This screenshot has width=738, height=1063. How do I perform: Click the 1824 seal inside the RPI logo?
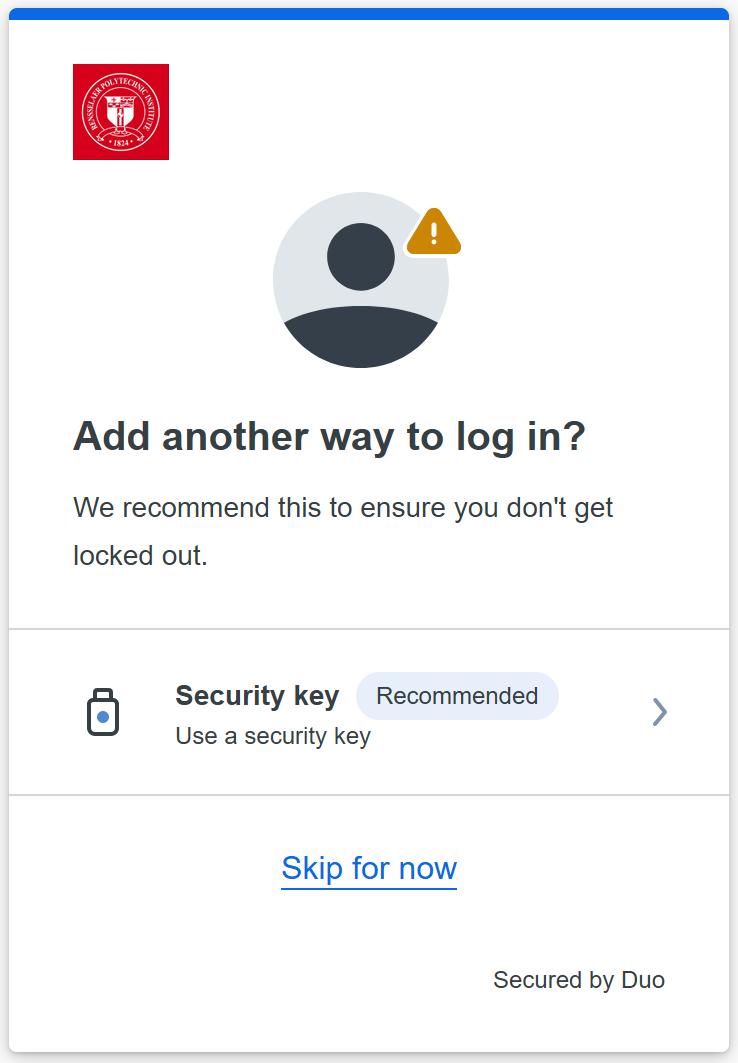pyautogui.click(x=120, y=142)
